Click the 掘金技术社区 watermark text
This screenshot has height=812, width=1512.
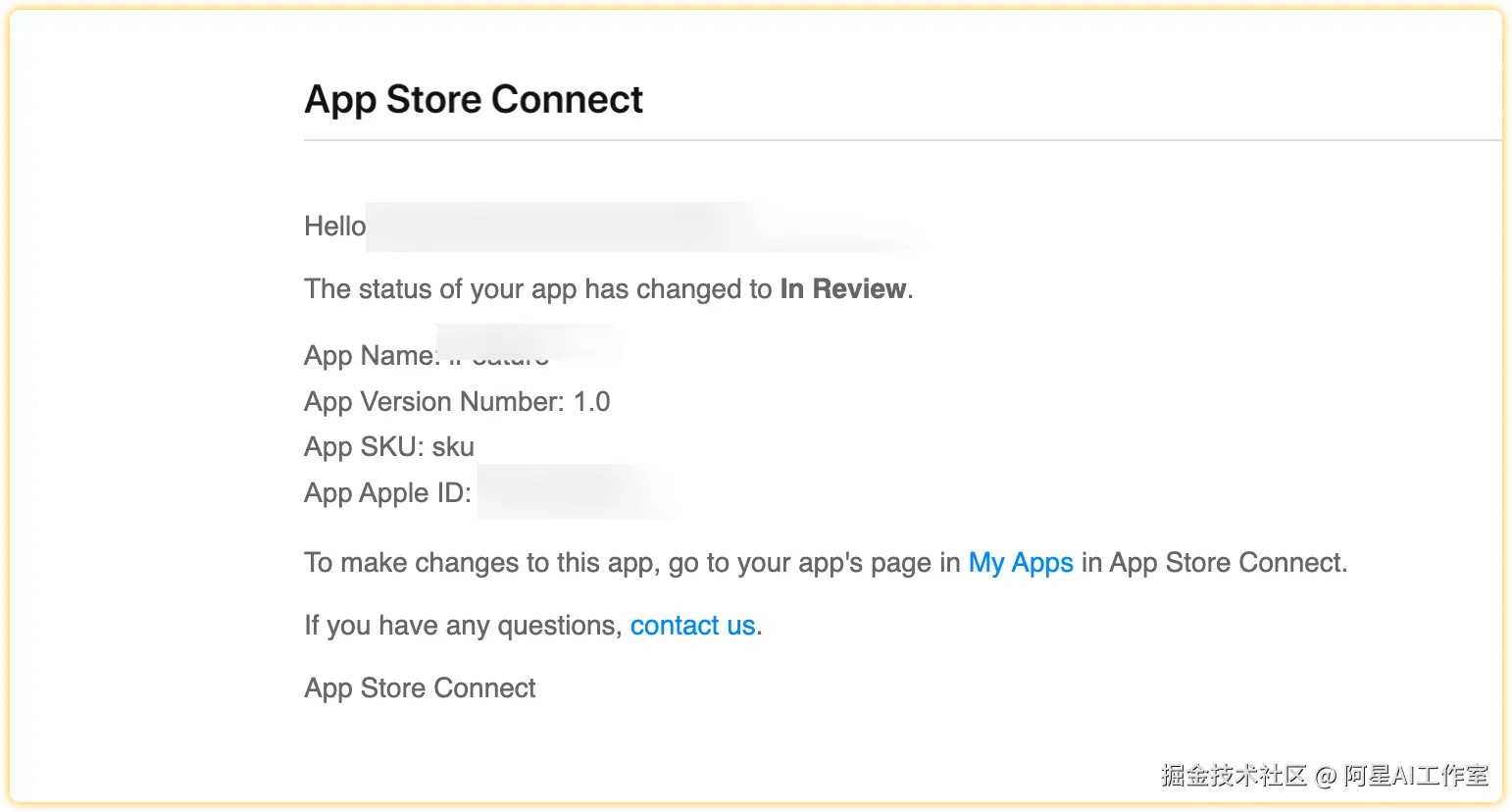[1234, 776]
